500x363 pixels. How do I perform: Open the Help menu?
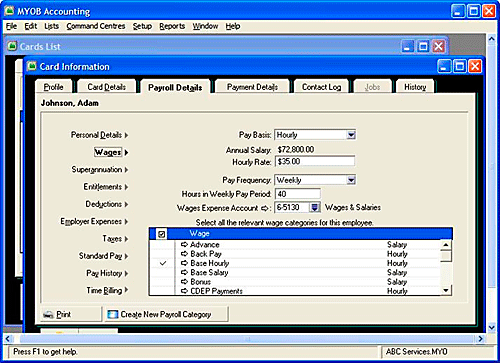[x=233, y=26]
